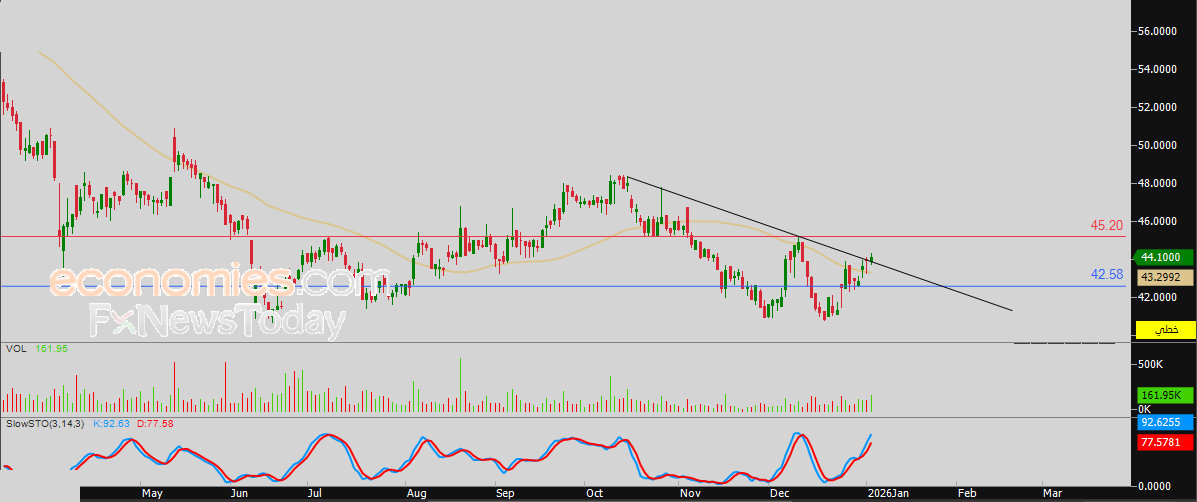This screenshot has height=502, width=1197.
Task: Click the red 77.5781 stochastic D tag
Action: coord(1165,442)
